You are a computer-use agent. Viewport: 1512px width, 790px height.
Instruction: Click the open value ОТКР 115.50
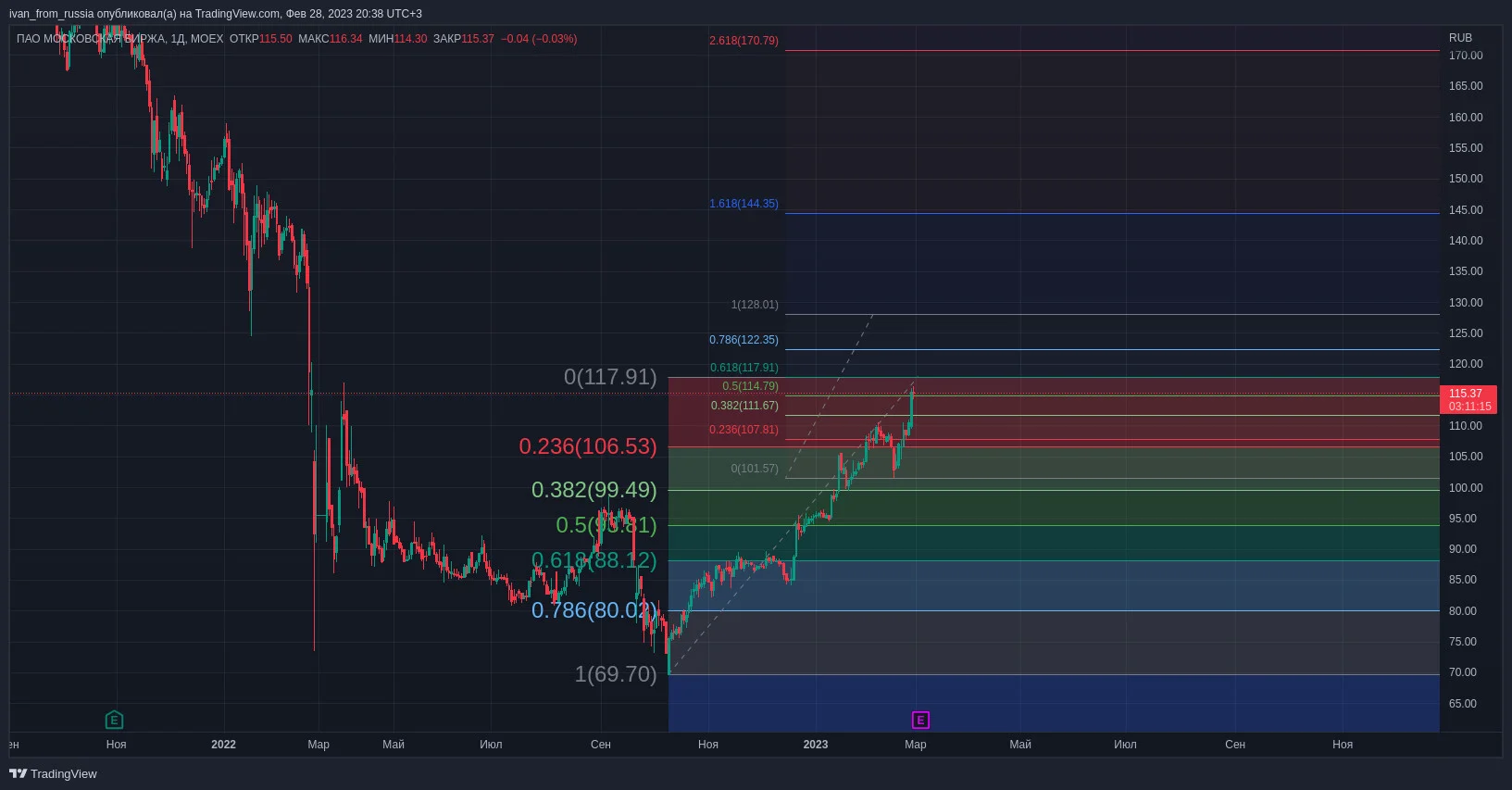pos(260,39)
